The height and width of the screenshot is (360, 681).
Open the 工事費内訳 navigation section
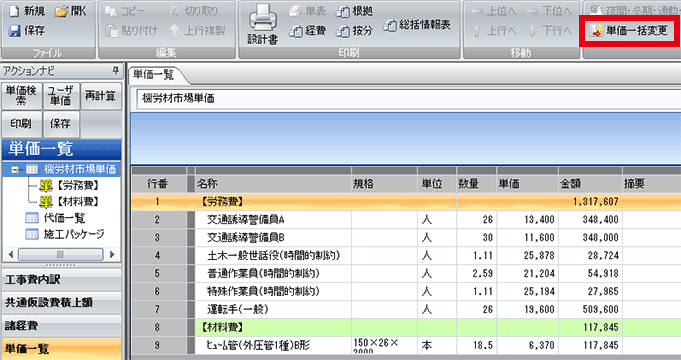point(61,280)
